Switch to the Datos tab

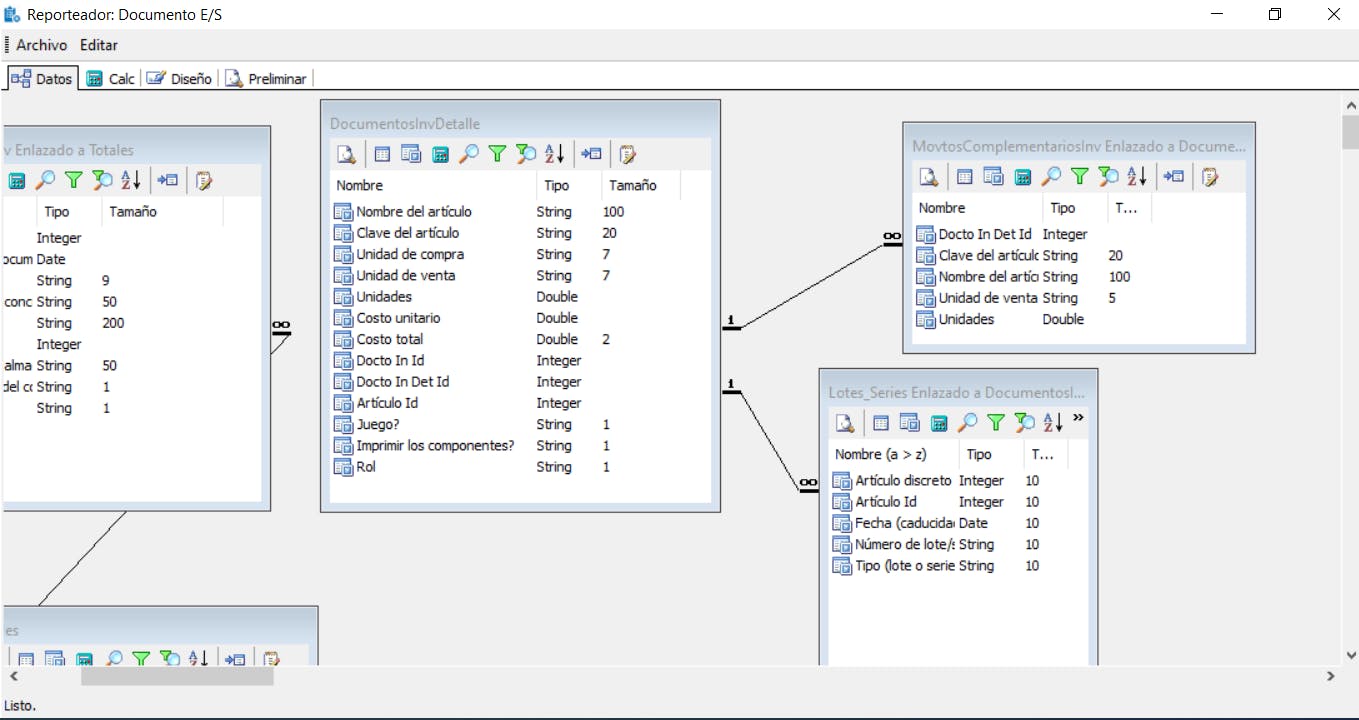(x=42, y=79)
